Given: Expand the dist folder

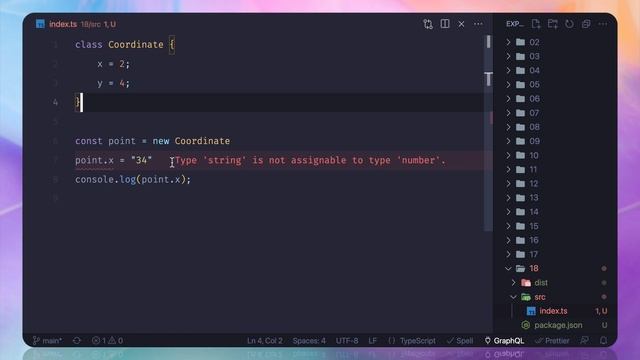Looking at the screenshot, I should [514, 282].
